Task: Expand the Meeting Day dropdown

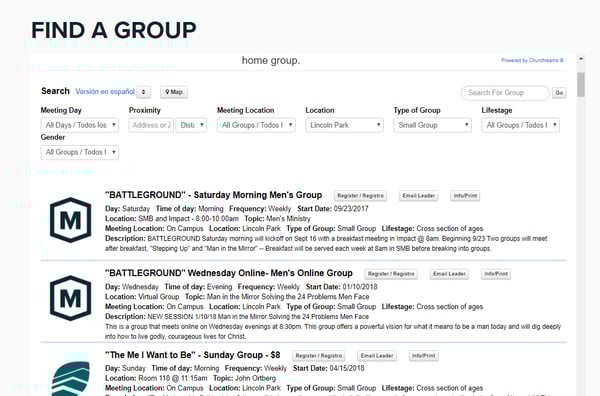Action: [x=80, y=125]
